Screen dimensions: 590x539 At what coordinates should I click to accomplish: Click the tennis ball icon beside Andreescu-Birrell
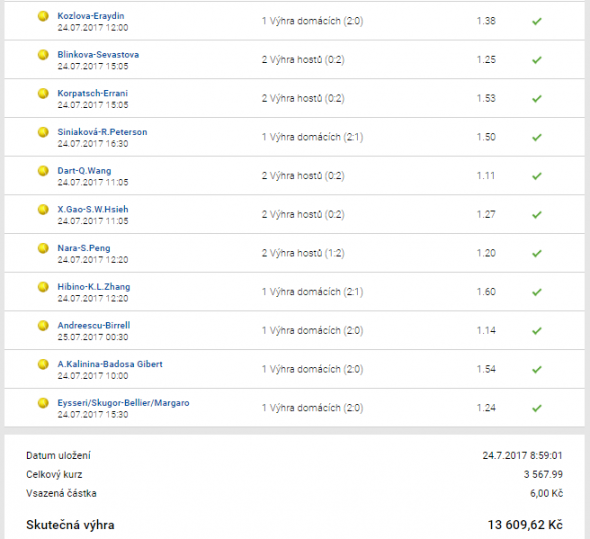point(43,325)
